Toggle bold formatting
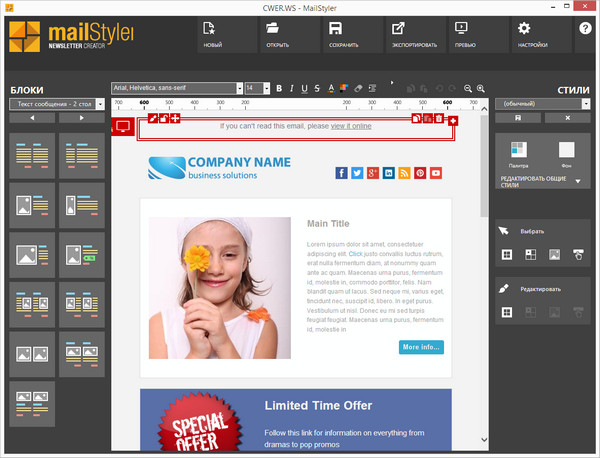 279,88
